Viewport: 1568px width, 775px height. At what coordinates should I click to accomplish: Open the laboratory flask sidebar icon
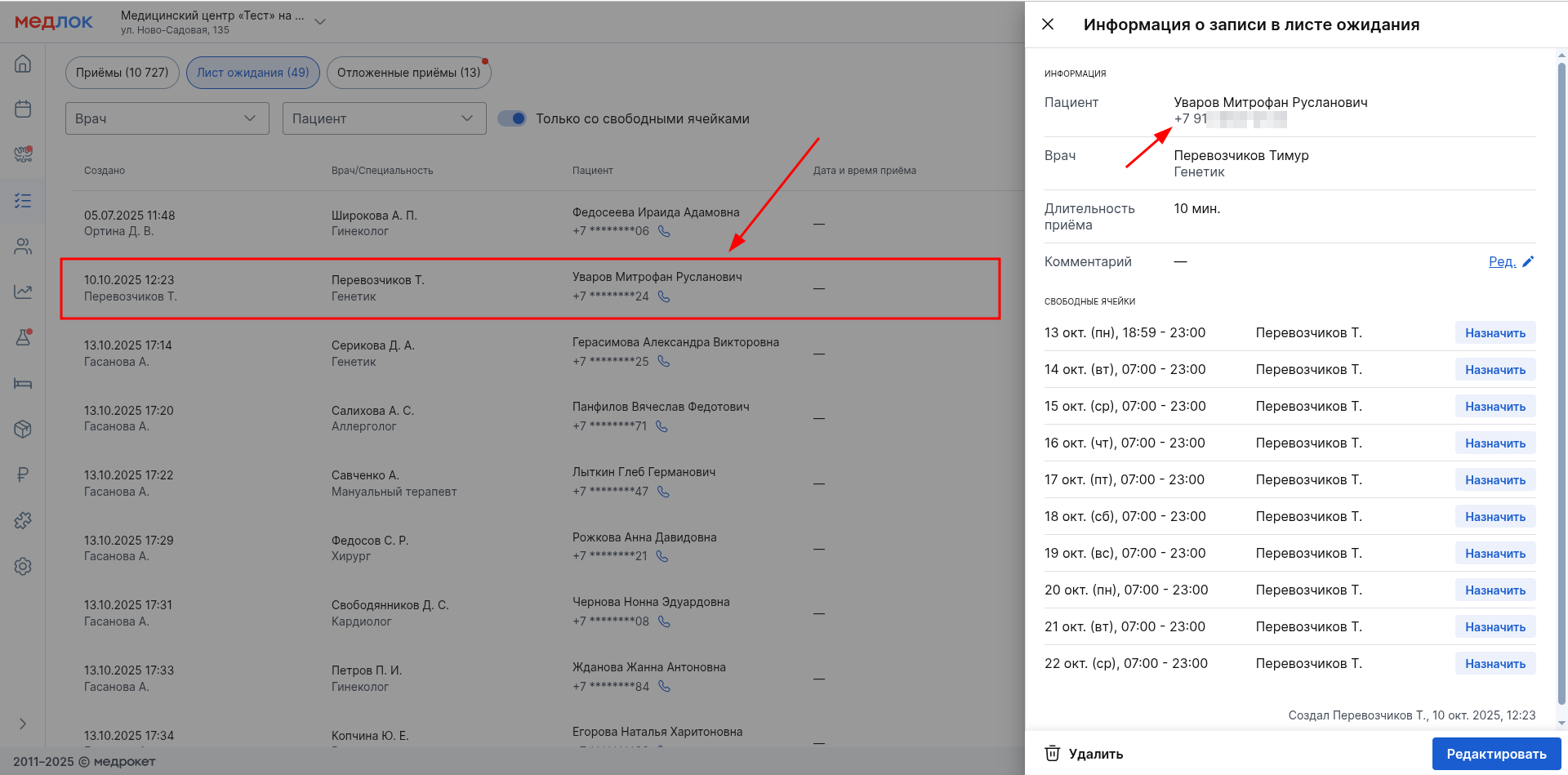click(x=23, y=337)
